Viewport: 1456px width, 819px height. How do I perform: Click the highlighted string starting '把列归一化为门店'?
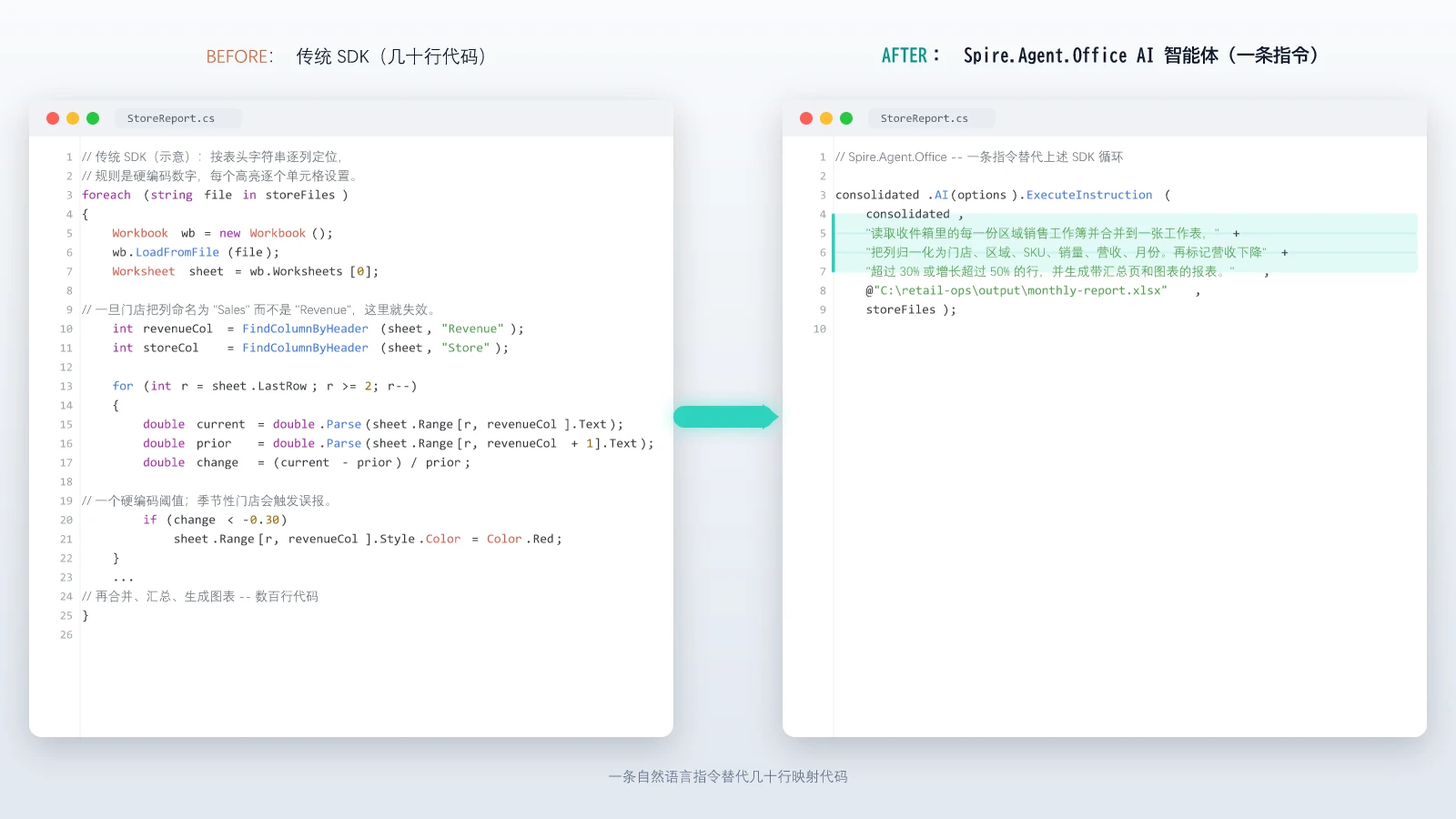(1066, 252)
